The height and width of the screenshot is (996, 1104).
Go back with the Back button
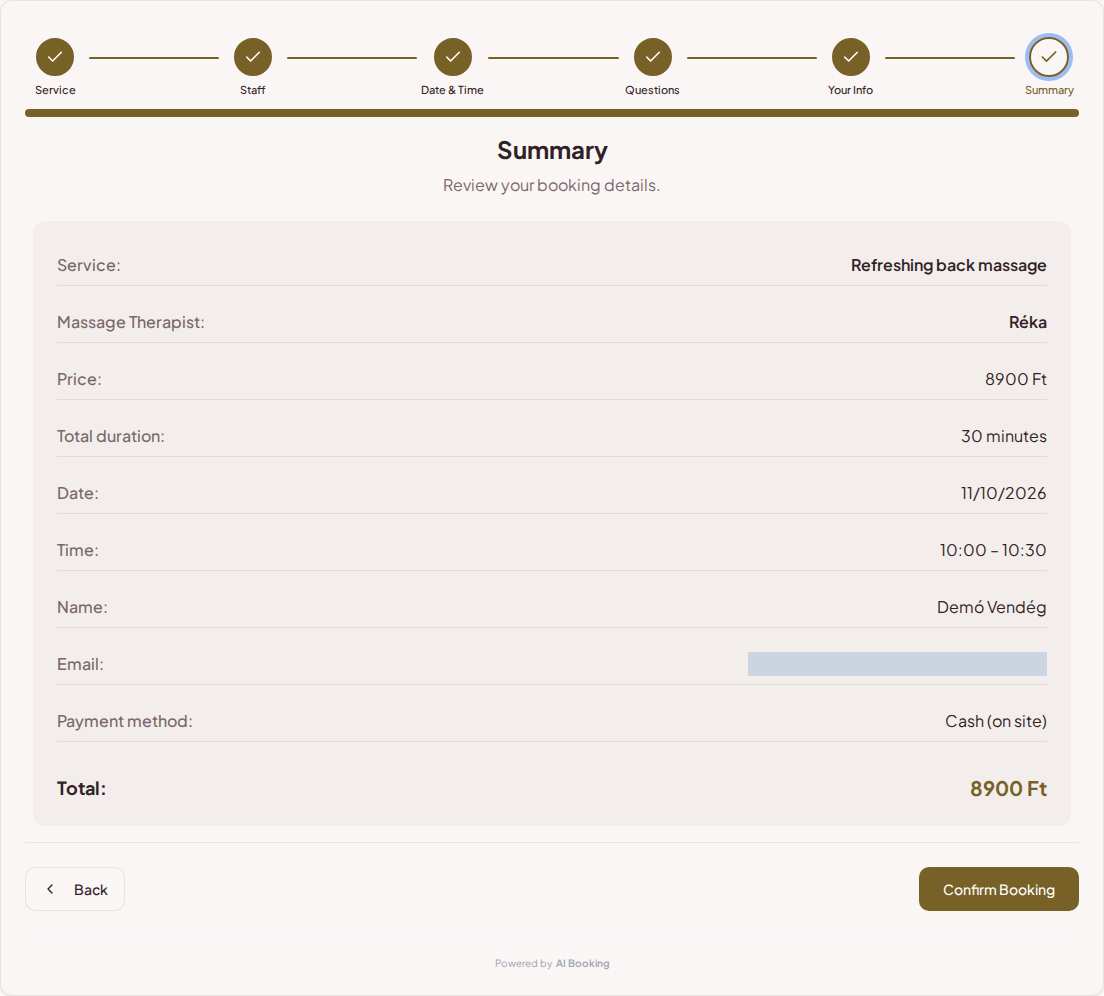point(75,889)
